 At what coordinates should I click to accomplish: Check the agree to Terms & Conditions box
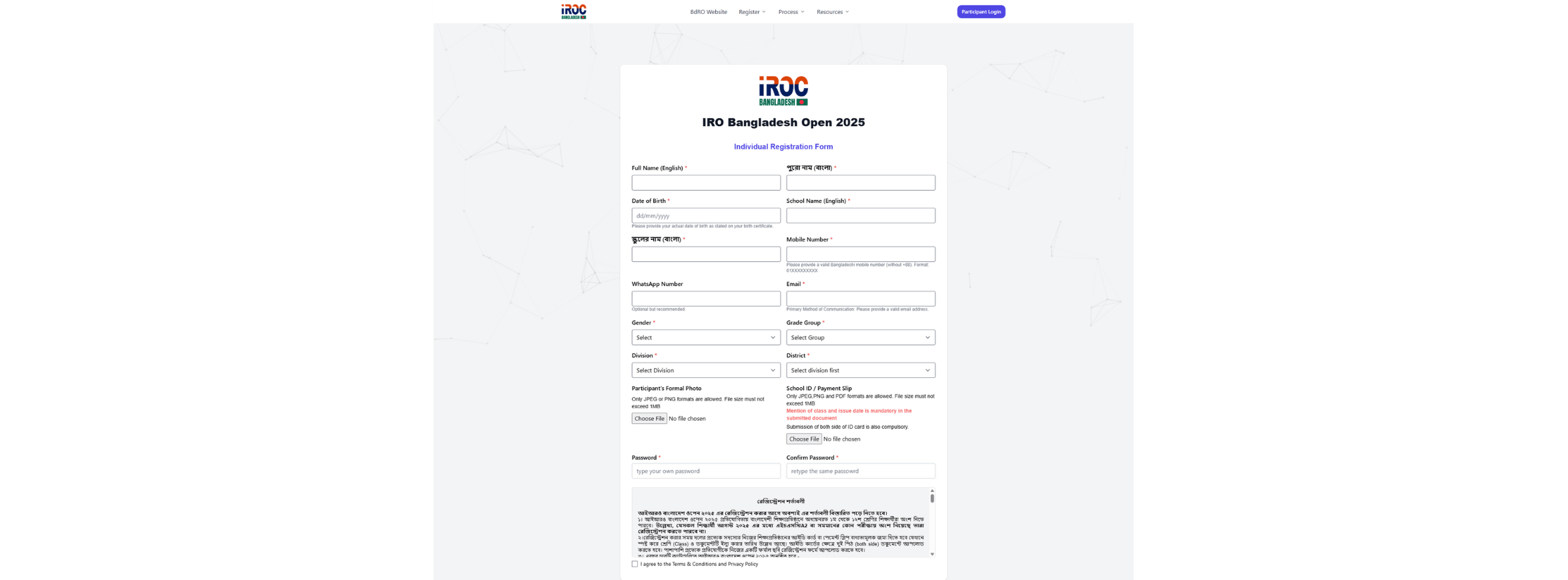click(x=635, y=564)
